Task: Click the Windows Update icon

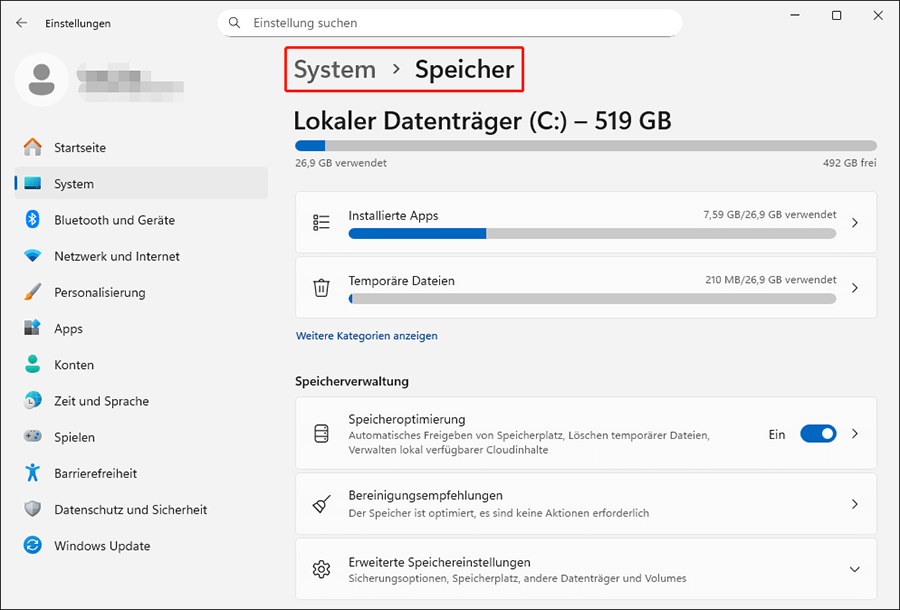Action: [x=33, y=546]
